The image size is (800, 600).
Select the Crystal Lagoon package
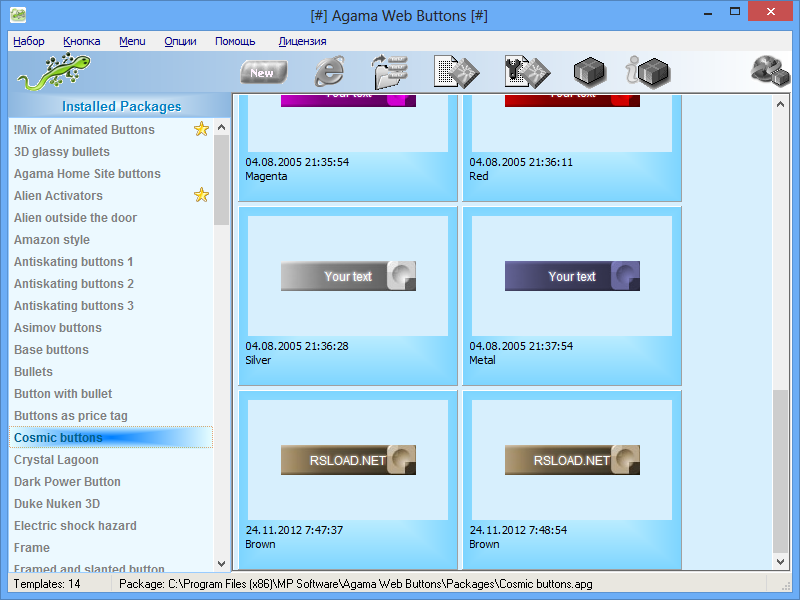coord(57,459)
